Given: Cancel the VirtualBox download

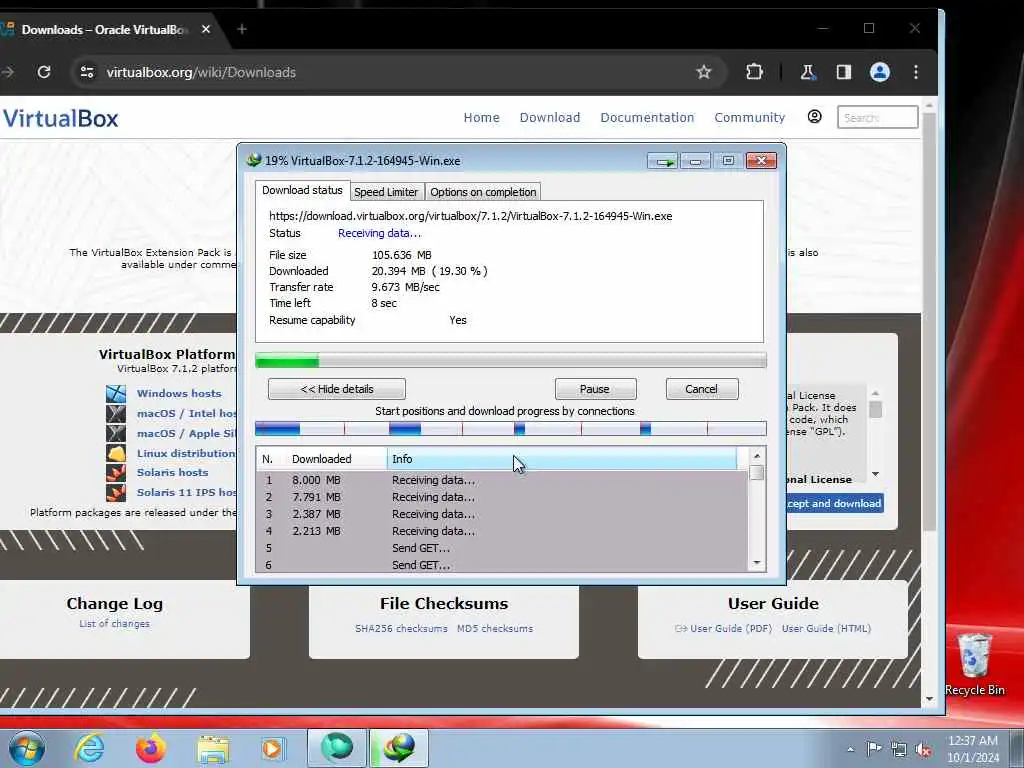Looking at the screenshot, I should (702, 389).
